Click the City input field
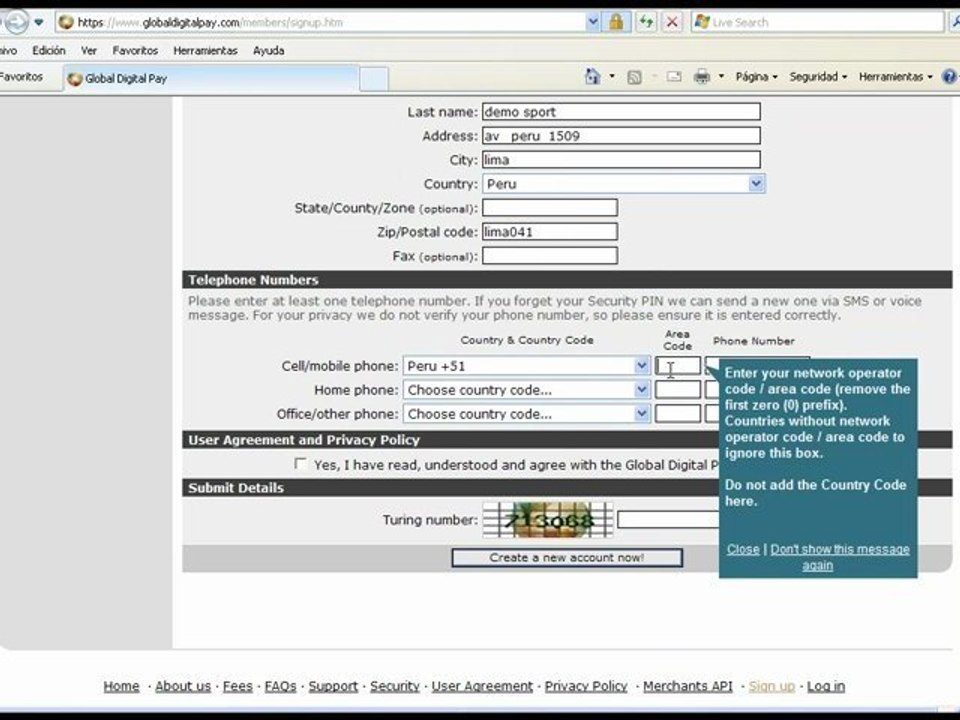 coord(621,159)
